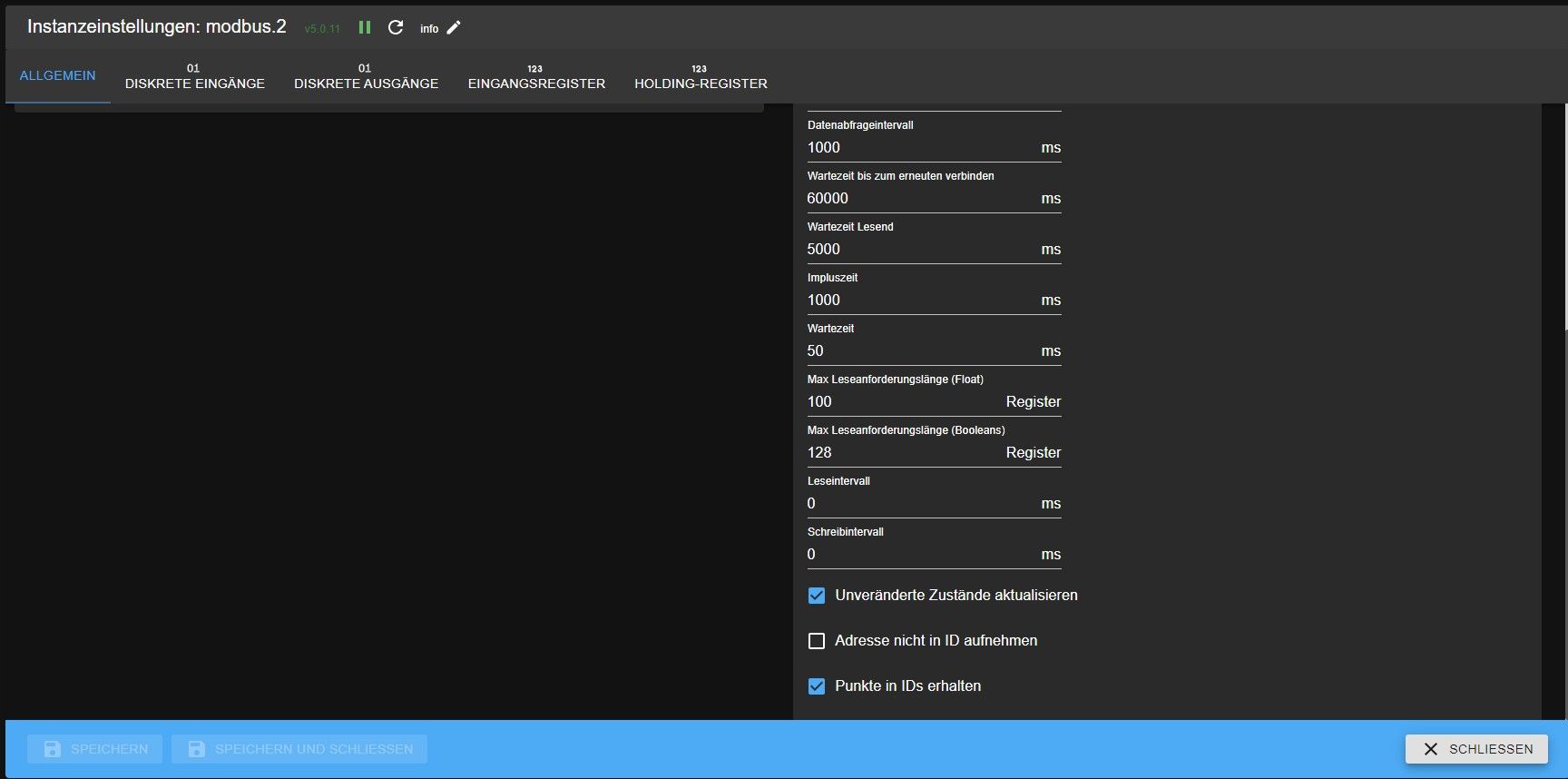Screen dimensions: 1568x779
Task: Switch to Diskrete Ausgänge tab
Action: pos(366,76)
